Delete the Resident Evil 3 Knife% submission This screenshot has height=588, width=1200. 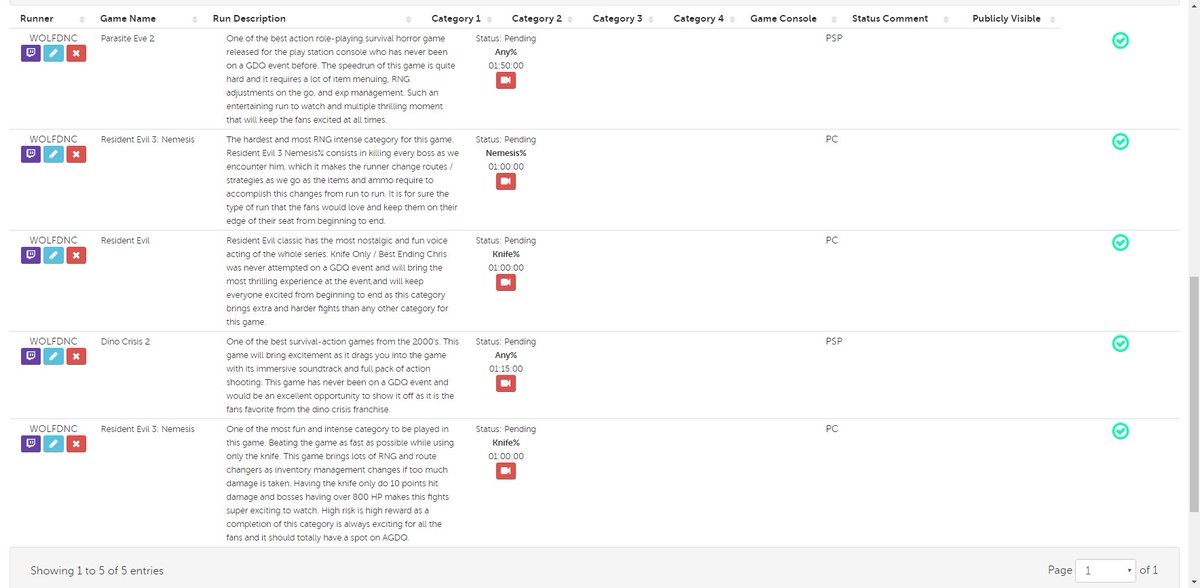tap(76, 443)
